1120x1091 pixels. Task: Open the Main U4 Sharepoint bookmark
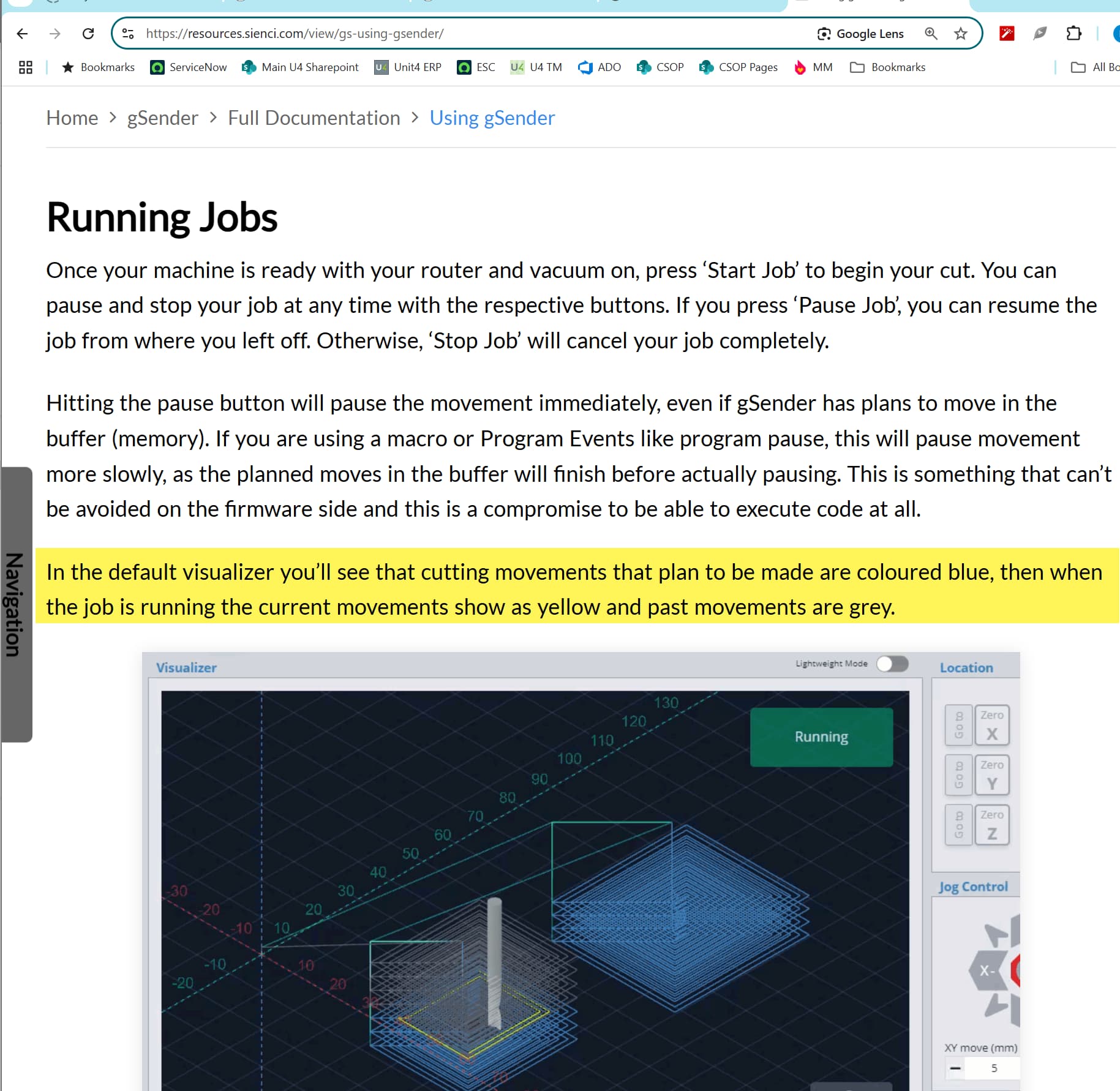click(x=300, y=67)
